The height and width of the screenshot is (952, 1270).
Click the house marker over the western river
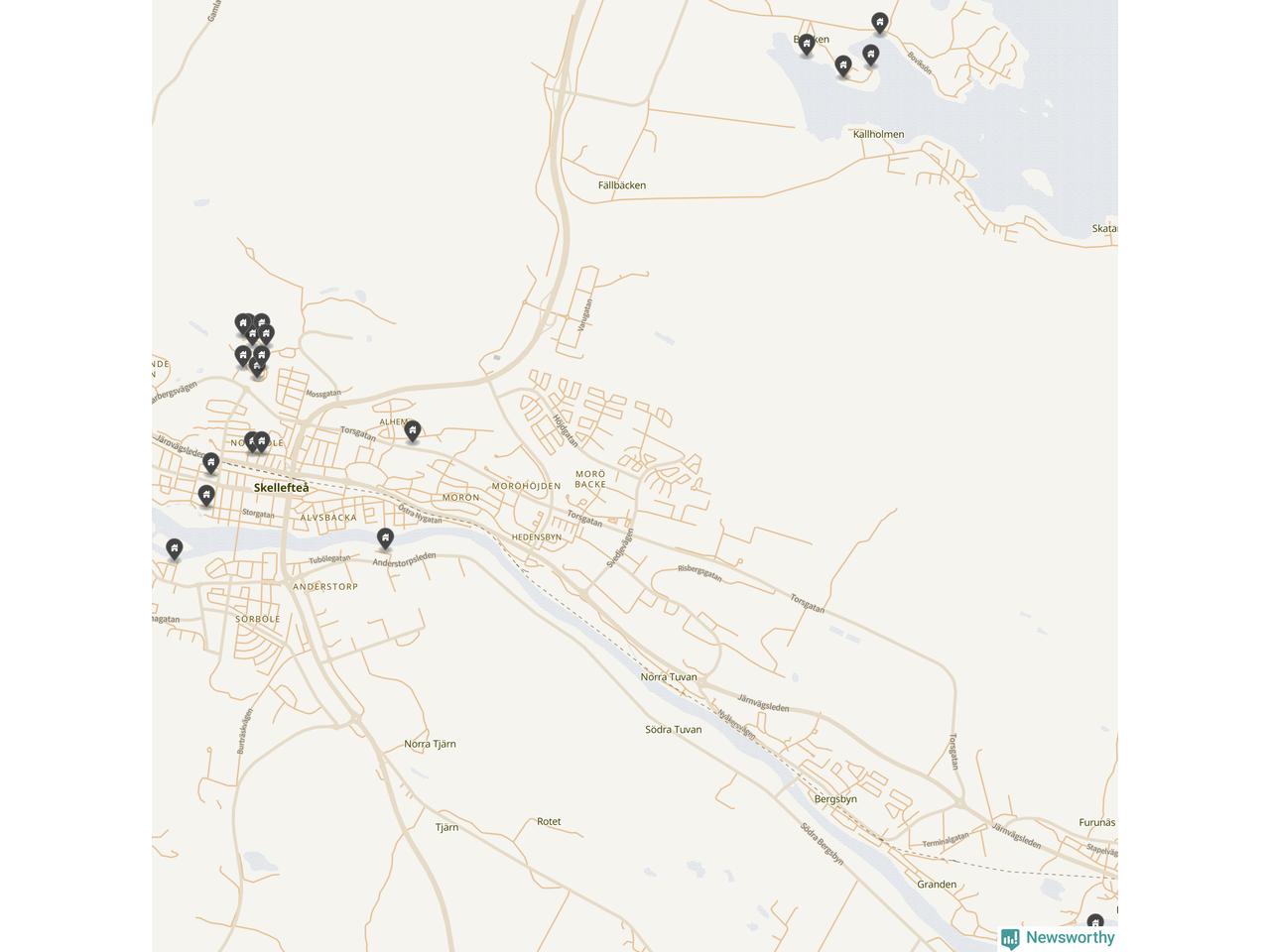[x=175, y=548]
